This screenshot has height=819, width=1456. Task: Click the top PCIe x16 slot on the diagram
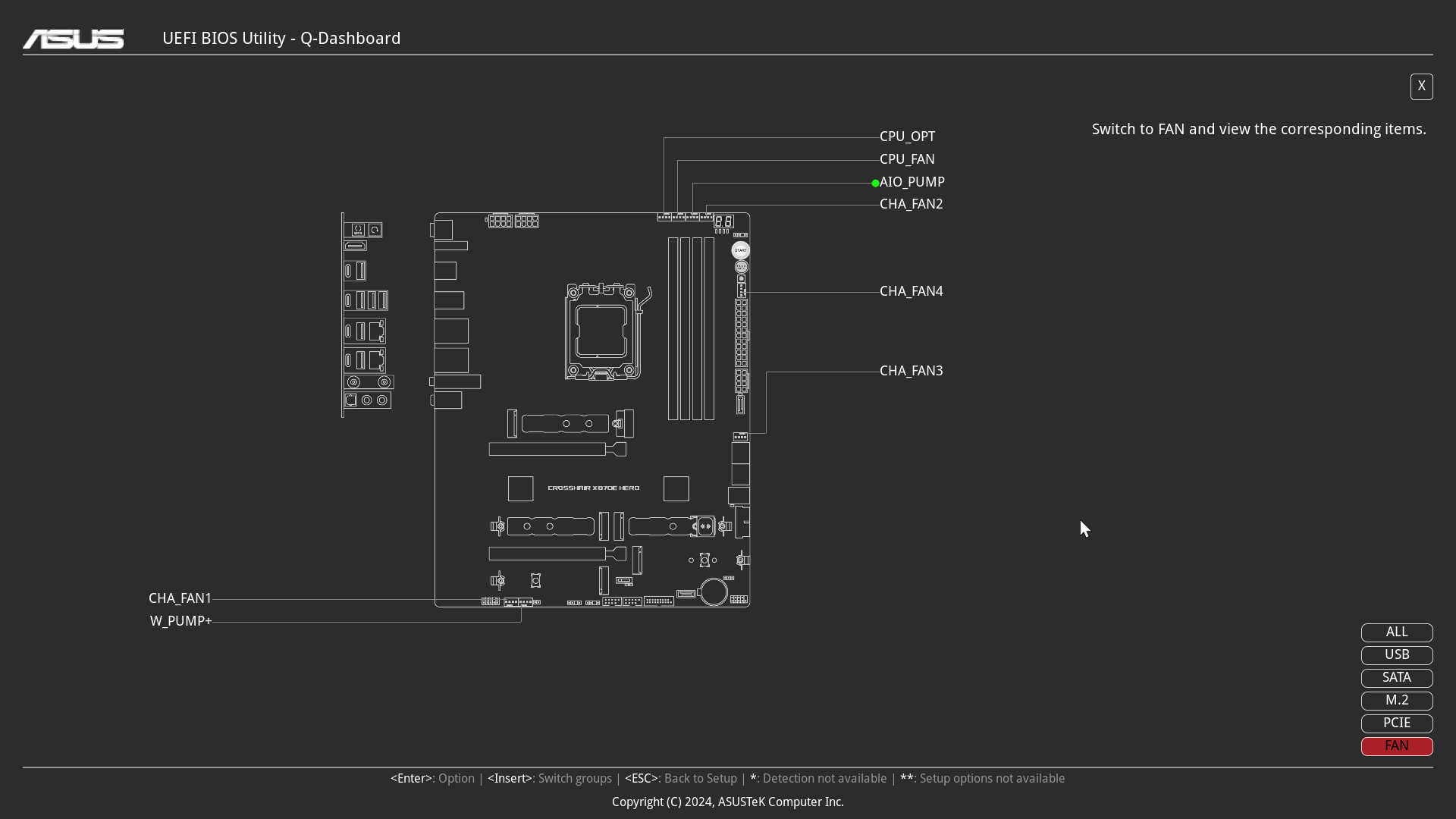pyautogui.click(x=557, y=450)
